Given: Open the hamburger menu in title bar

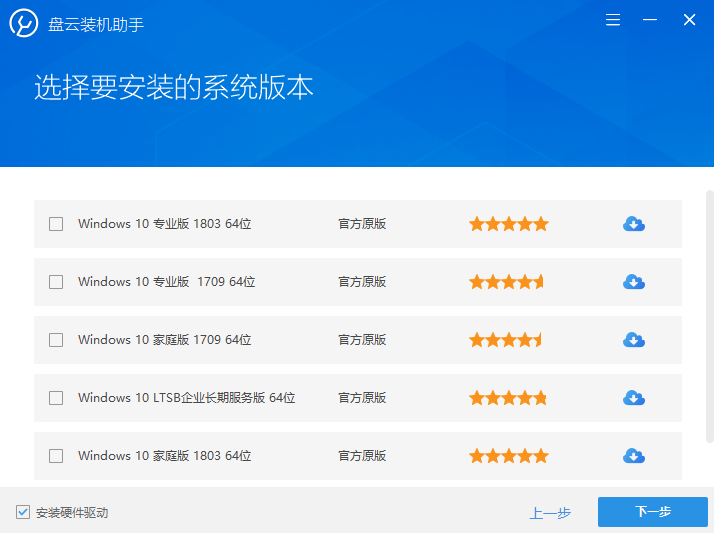Looking at the screenshot, I should 613,20.
